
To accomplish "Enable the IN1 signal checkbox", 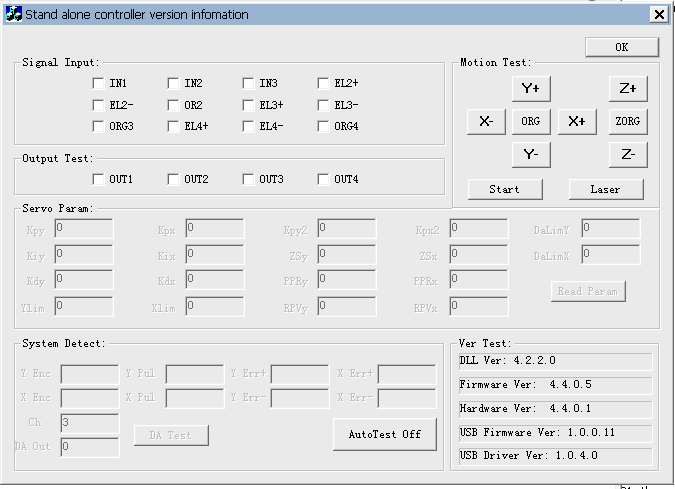I will coord(99,83).
